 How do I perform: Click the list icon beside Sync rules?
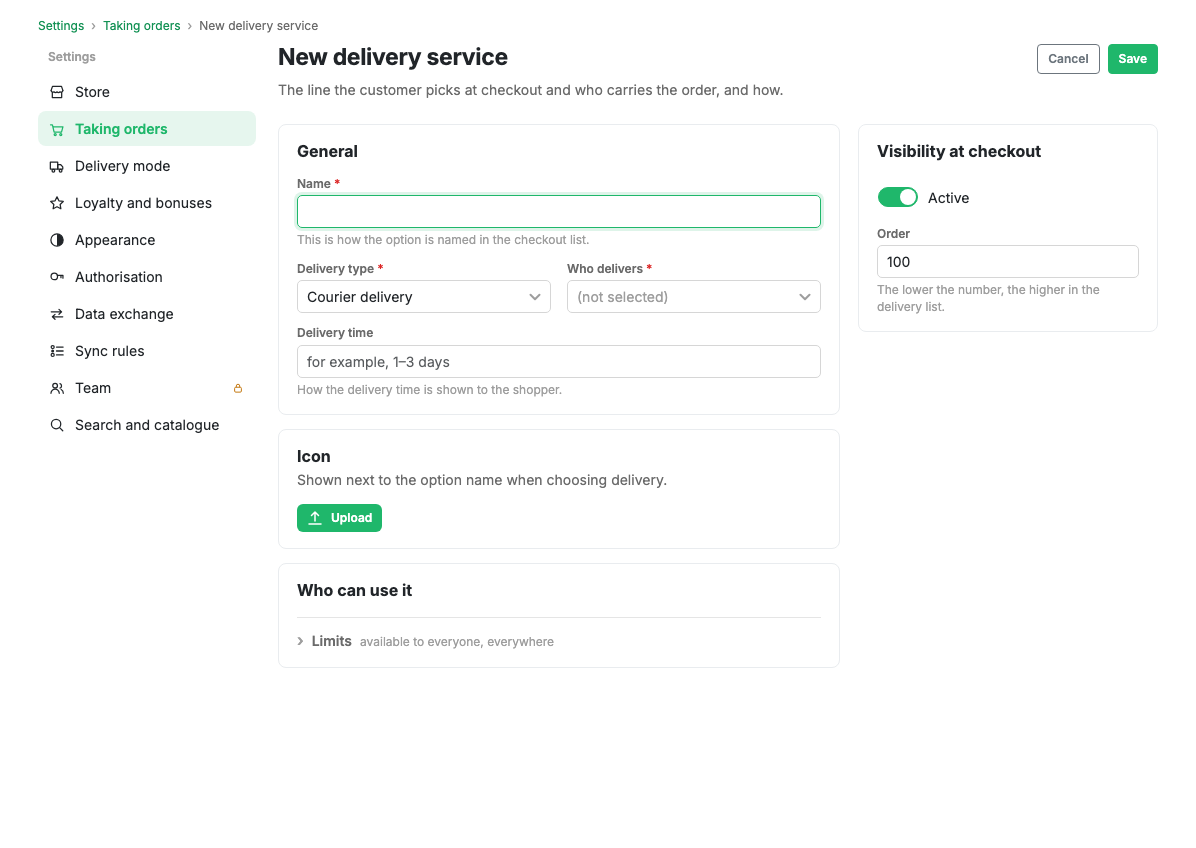pyautogui.click(x=57, y=352)
